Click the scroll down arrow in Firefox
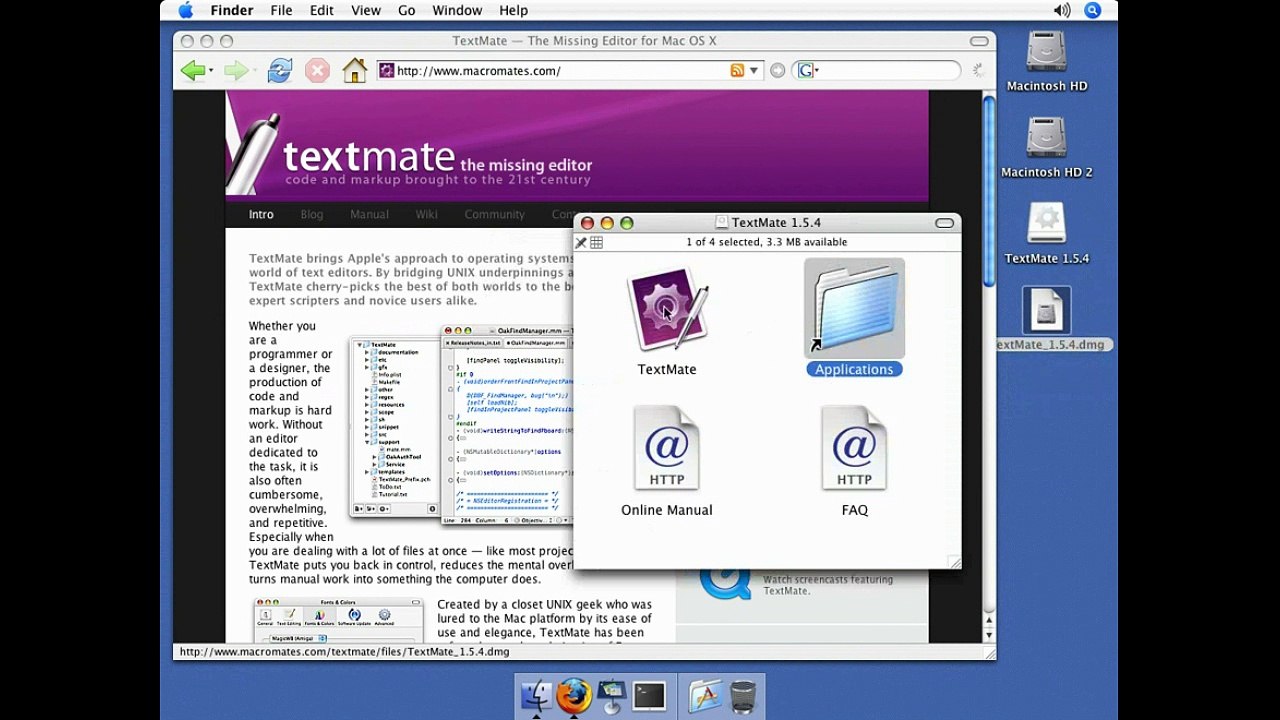 989,635
